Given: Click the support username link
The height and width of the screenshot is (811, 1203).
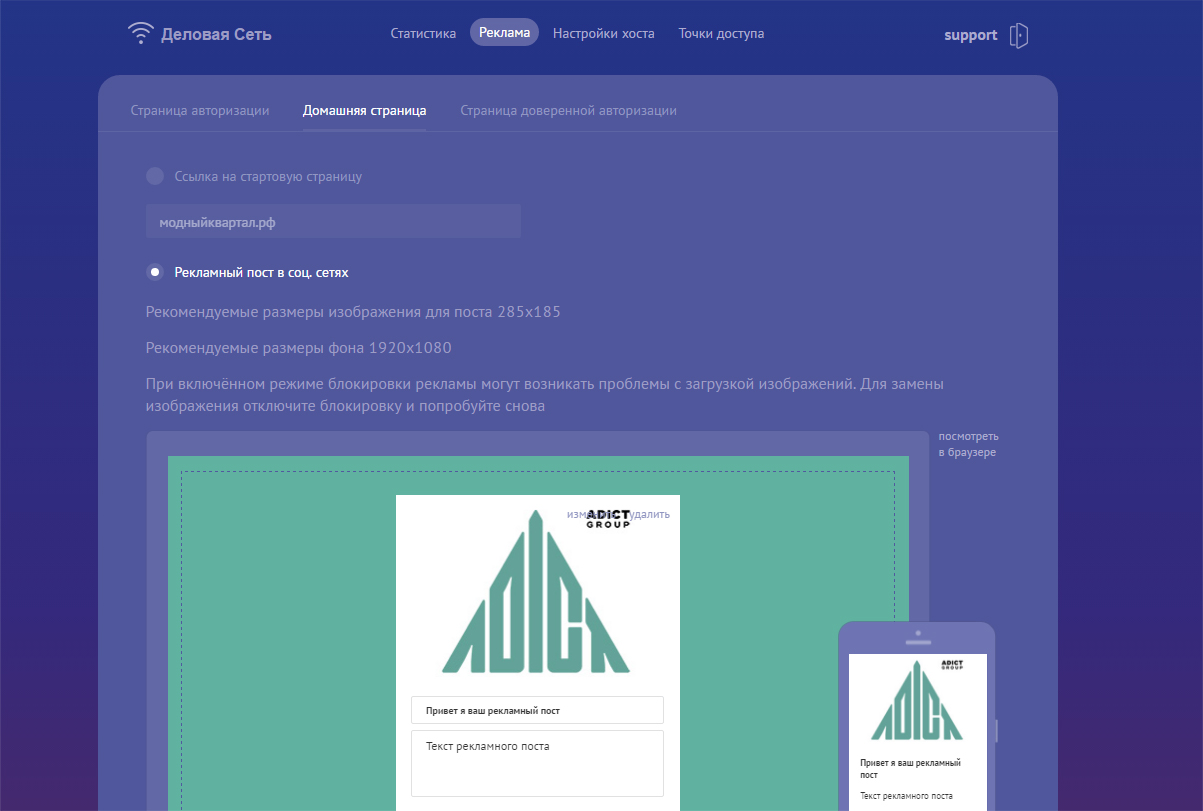Looking at the screenshot, I should 970,35.
